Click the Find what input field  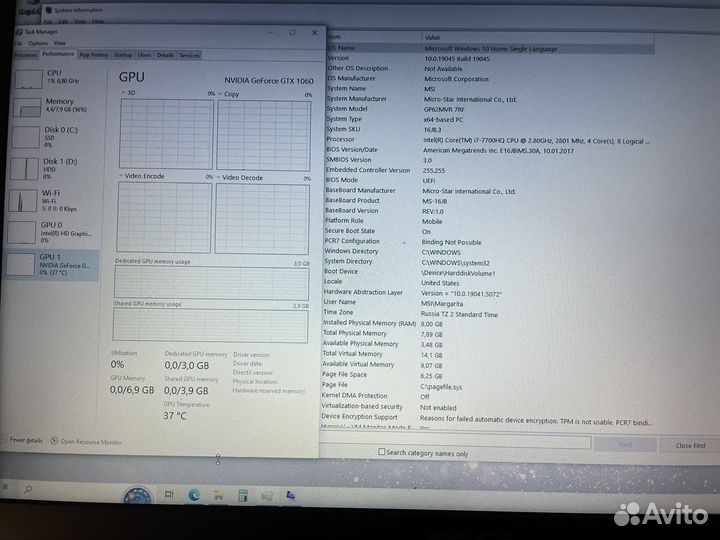(x=455, y=443)
